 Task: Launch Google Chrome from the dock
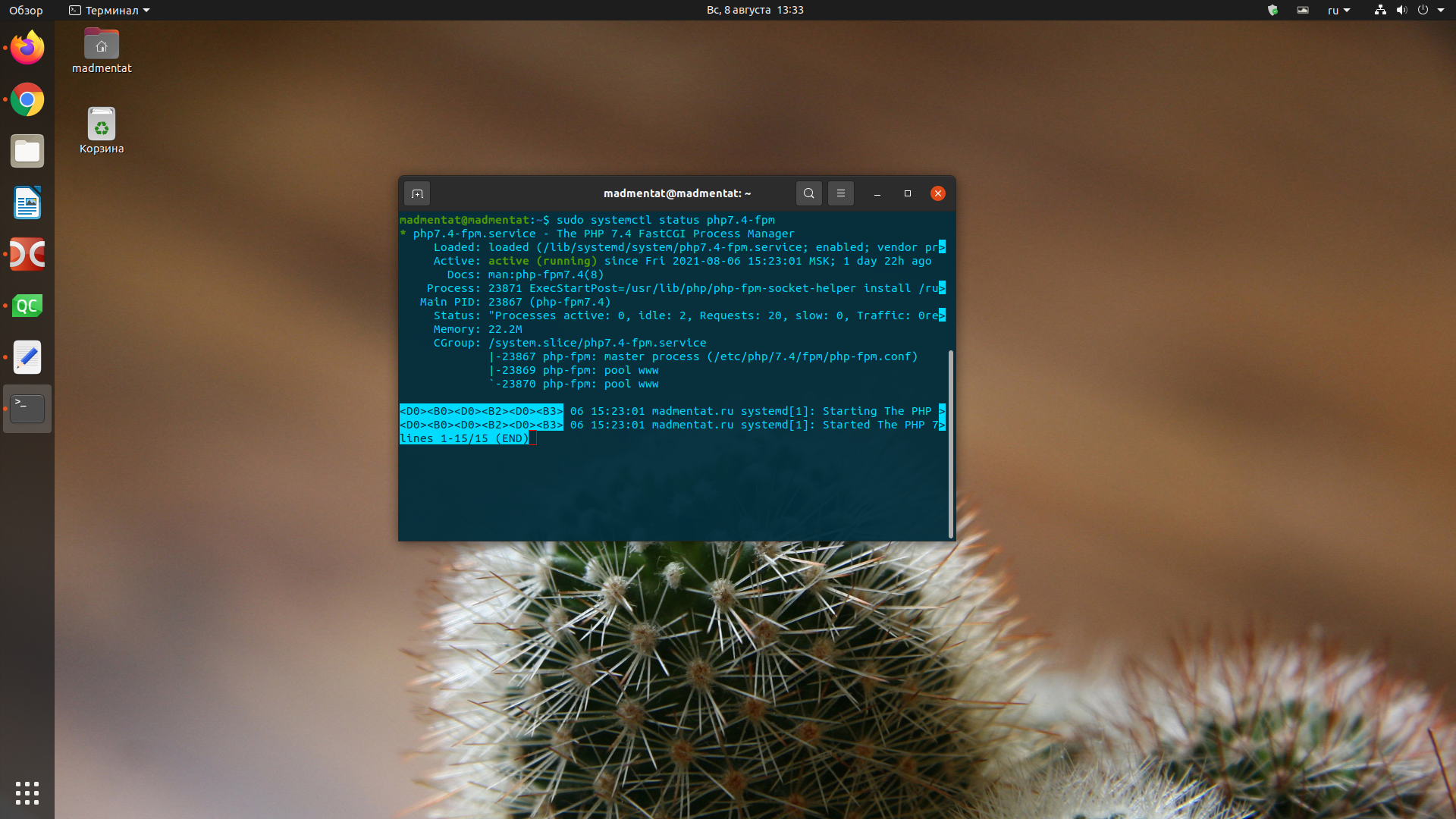(x=27, y=99)
